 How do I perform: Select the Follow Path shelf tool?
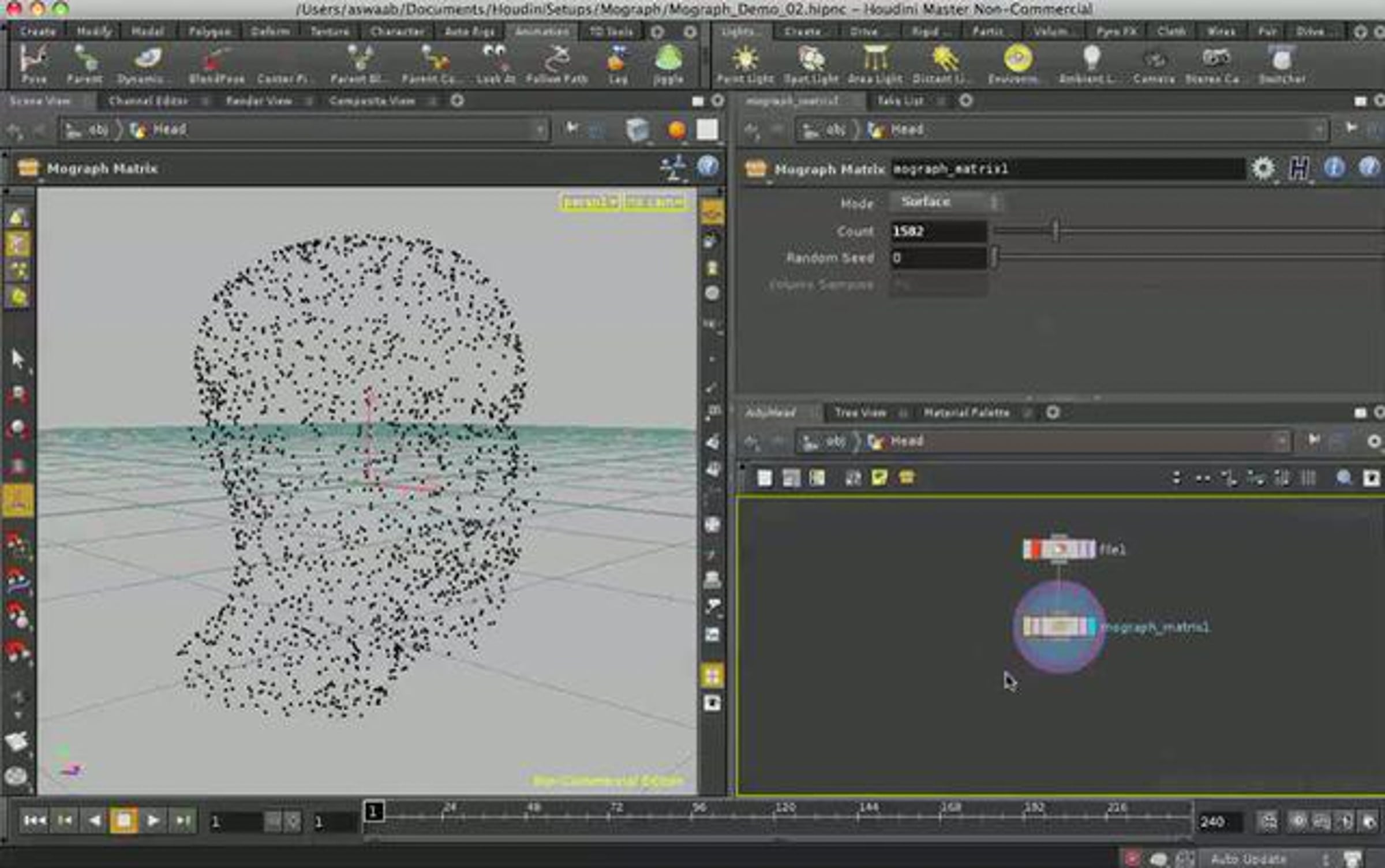(x=557, y=65)
